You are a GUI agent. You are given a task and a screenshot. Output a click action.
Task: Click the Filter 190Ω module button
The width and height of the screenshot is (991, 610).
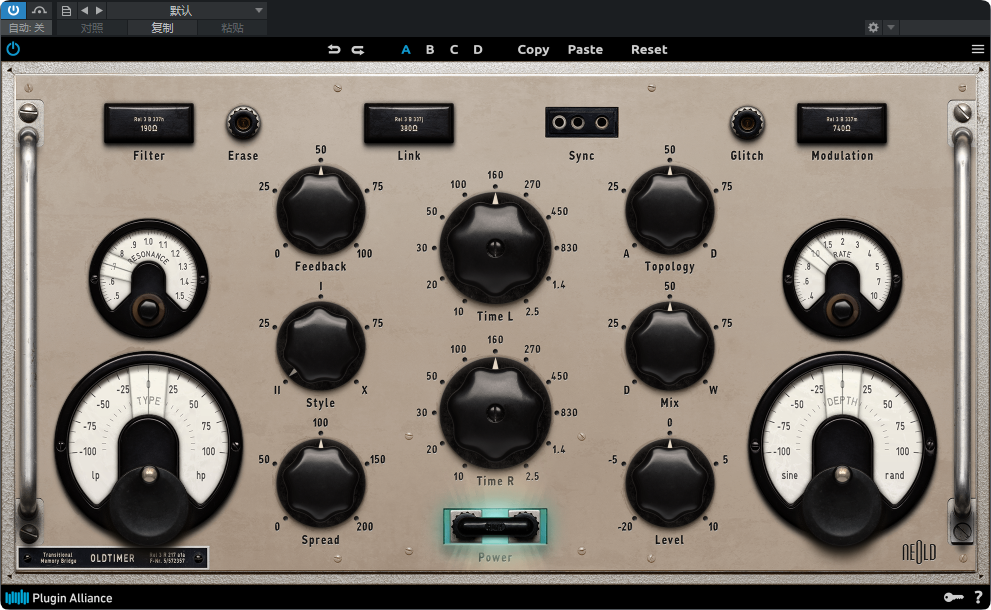point(149,123)
